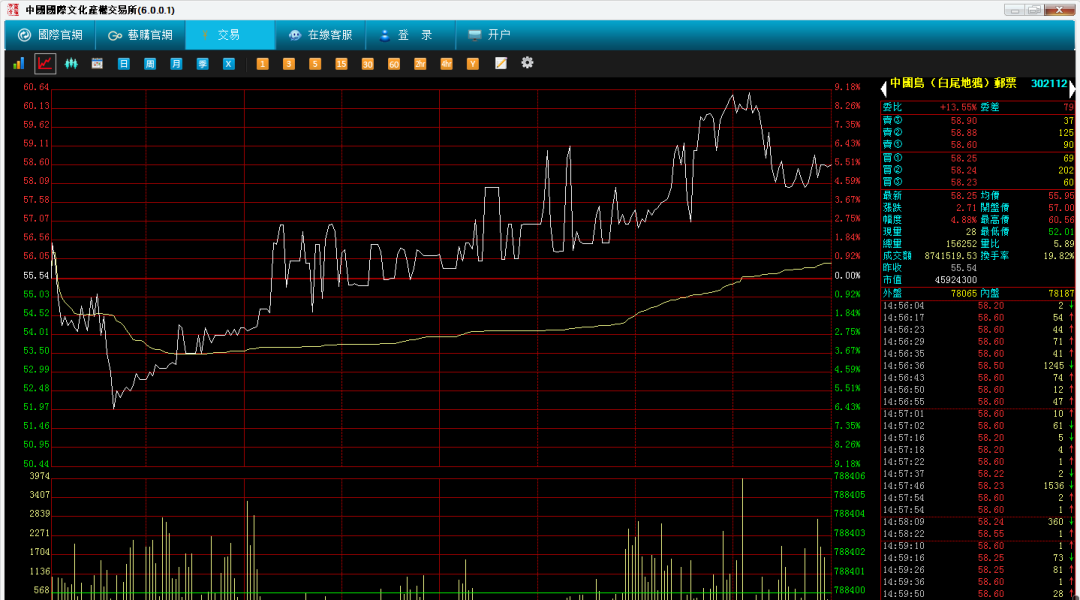This screenshot has width=1080, height=600.
Task: Select the 3-minute chart icon
Action: point(289,63)
